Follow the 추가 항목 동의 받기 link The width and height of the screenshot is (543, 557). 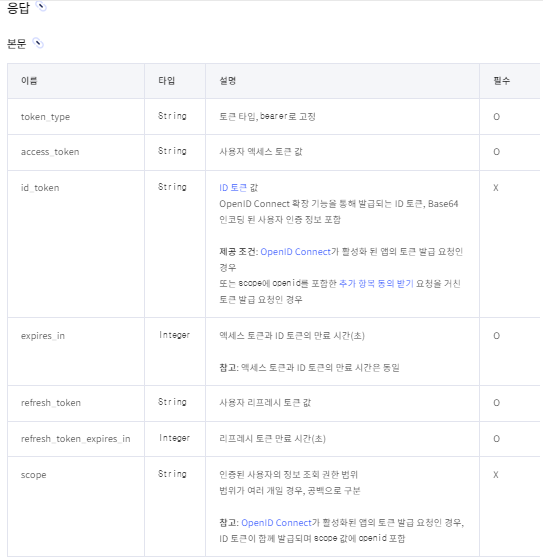(376, 283)
